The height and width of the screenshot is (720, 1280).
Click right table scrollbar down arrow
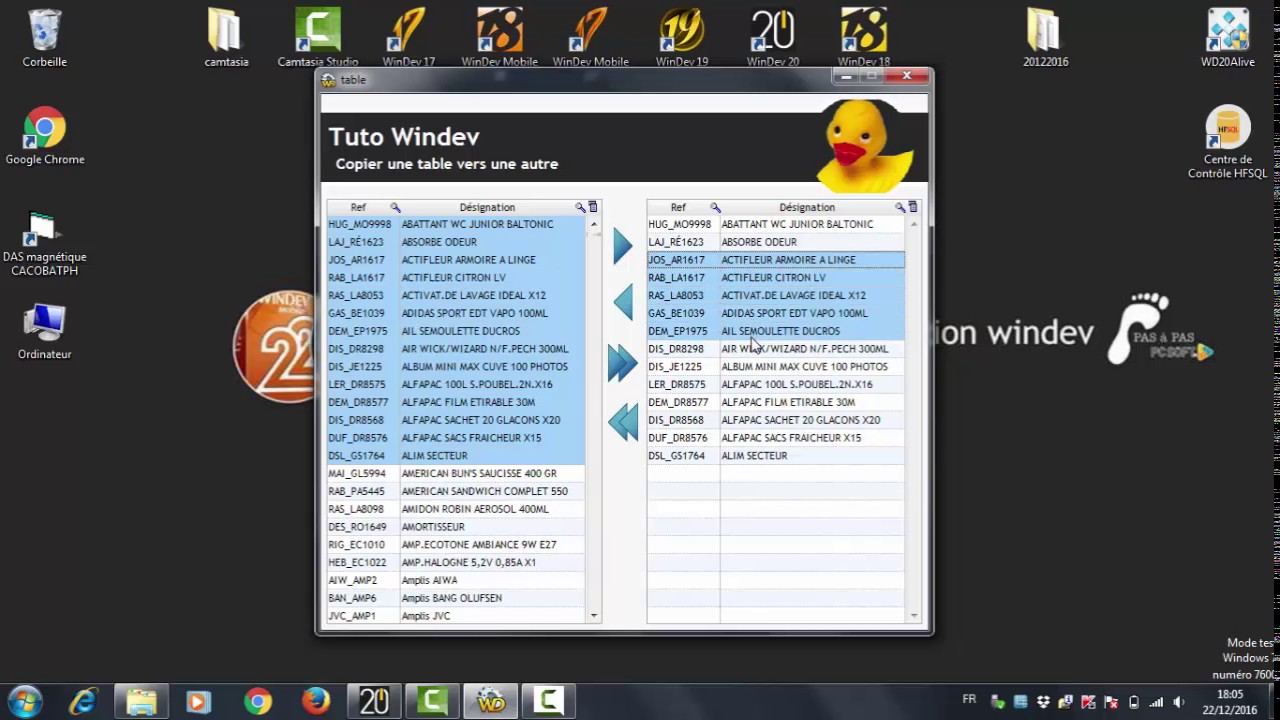coord(914,616)
